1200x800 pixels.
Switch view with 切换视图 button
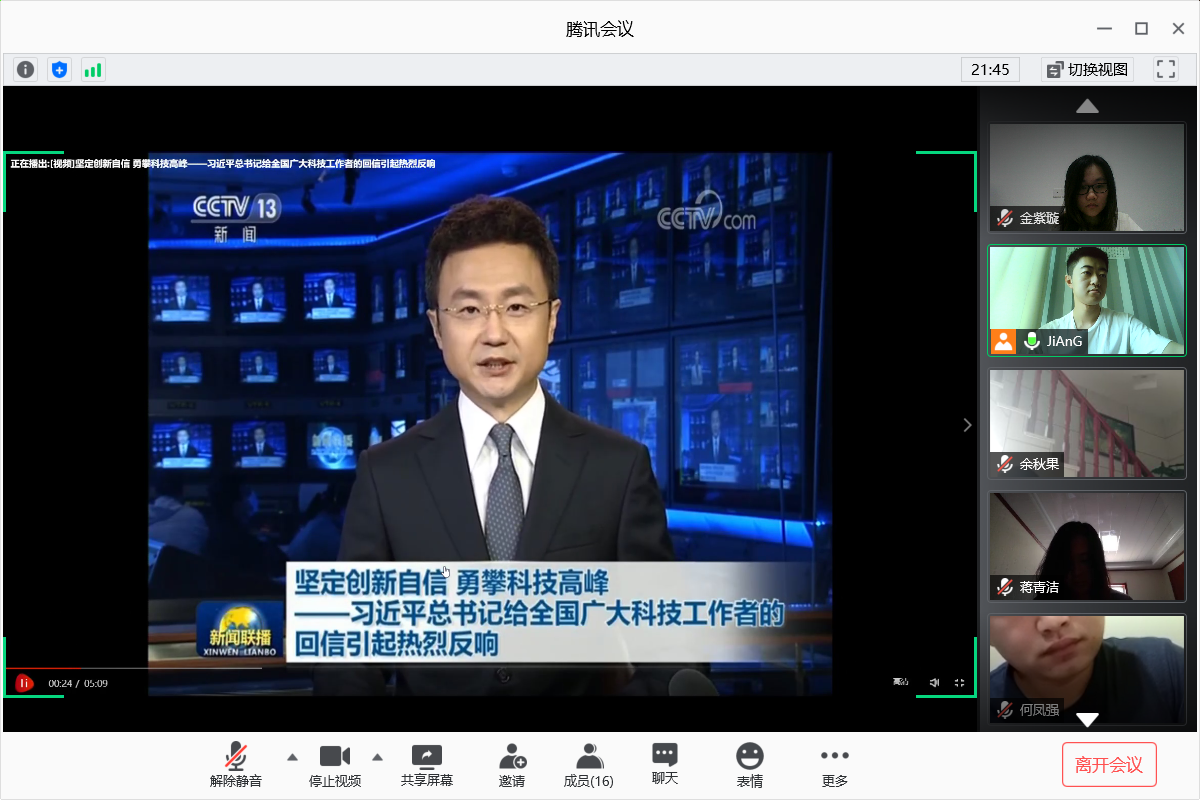(x=1087, y=70)
